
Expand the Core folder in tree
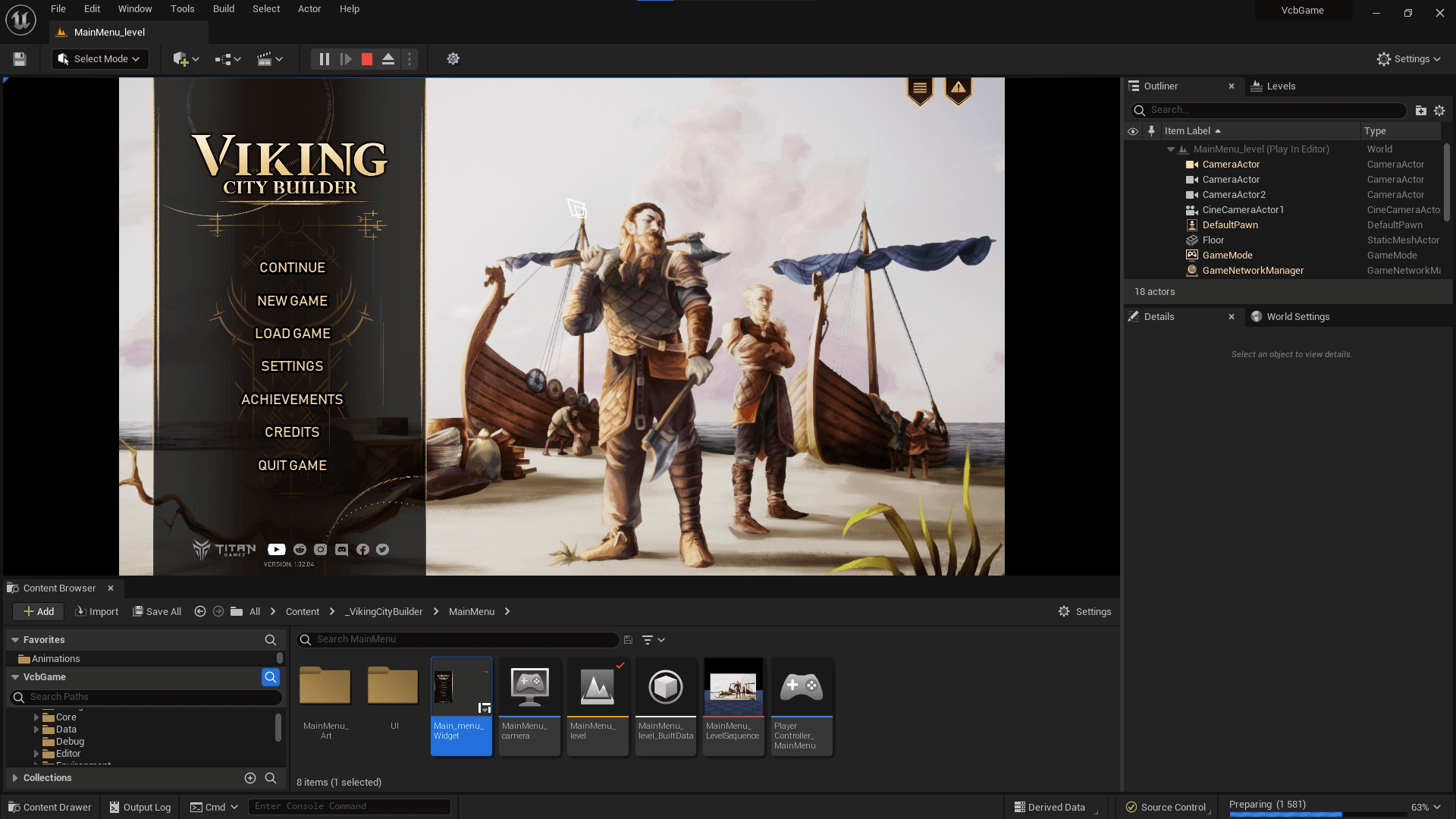tap(36, 717)
